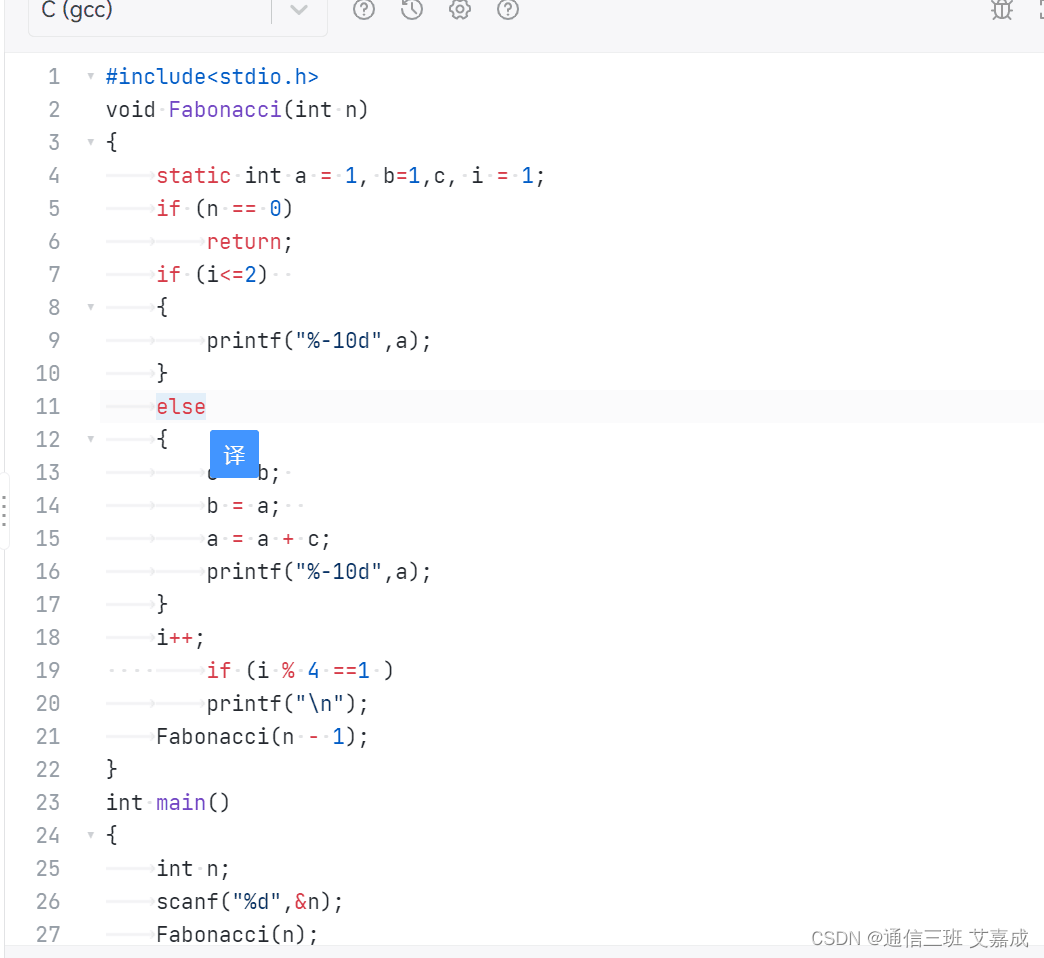Click the second help circle icon
The height and width of the screenshot is (958, 1044).
(507, 10)
